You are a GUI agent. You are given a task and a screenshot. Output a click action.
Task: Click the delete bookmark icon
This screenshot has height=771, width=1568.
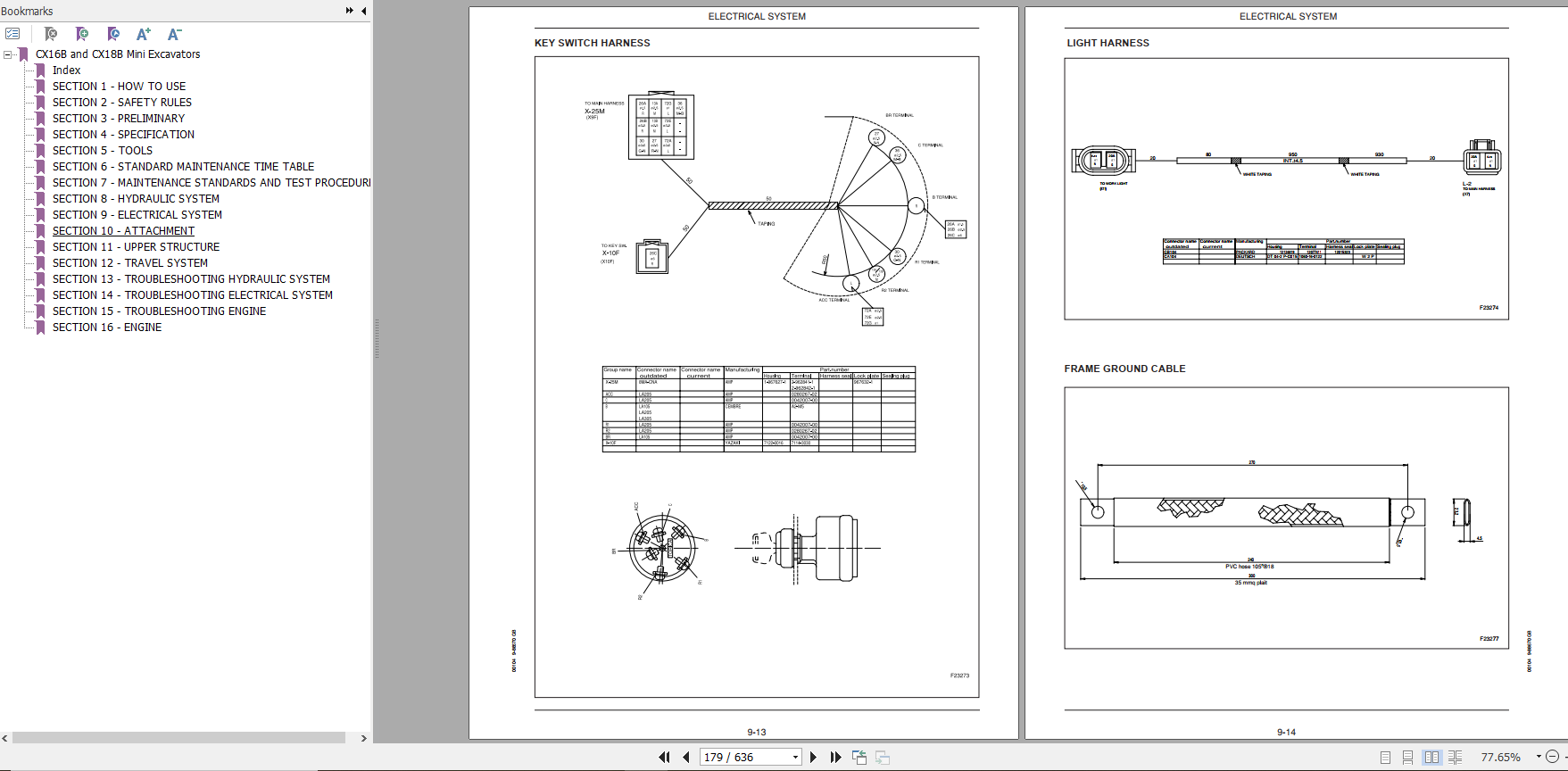point(51,34)
